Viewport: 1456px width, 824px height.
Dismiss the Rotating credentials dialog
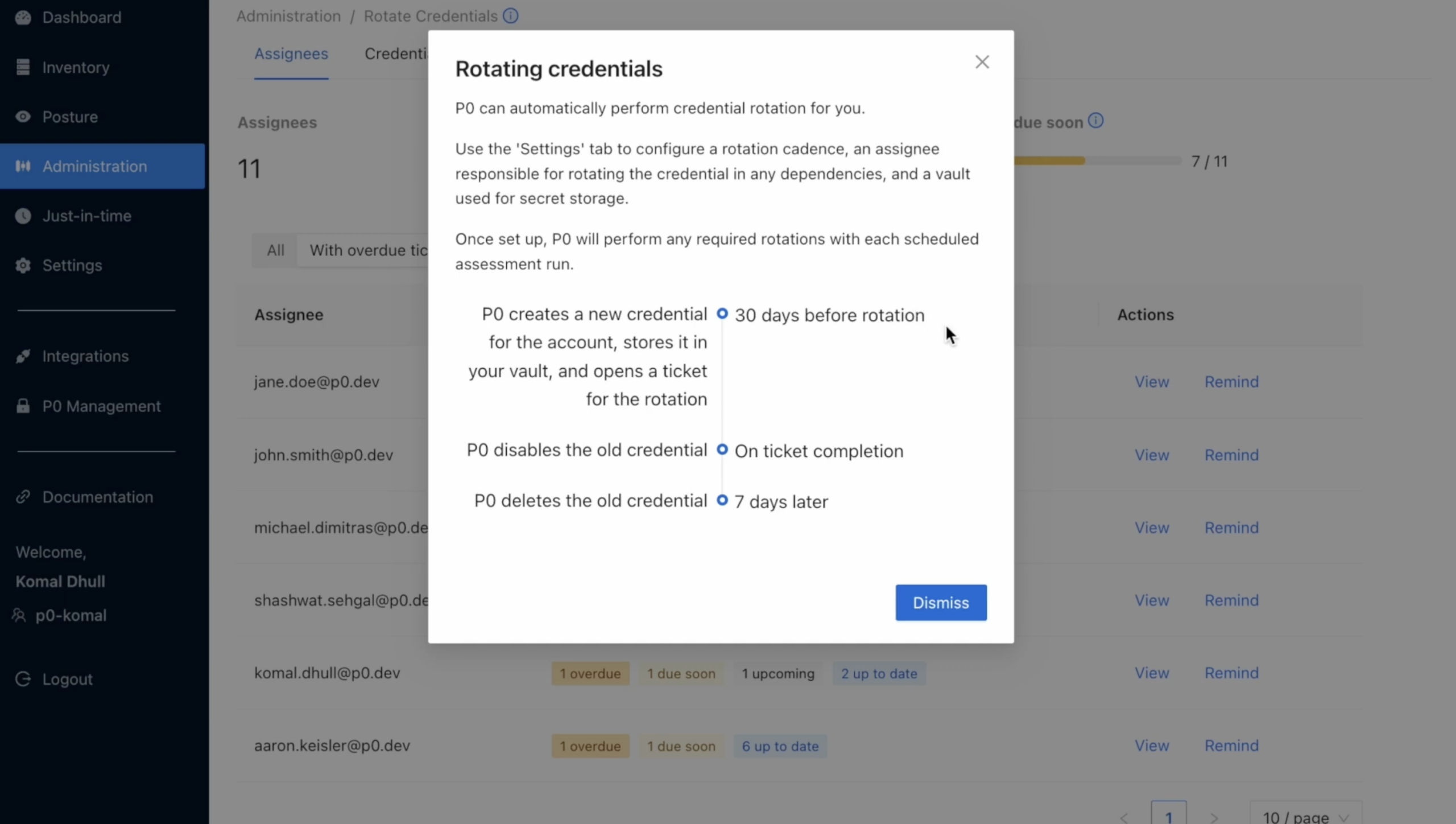click(941, 603)
